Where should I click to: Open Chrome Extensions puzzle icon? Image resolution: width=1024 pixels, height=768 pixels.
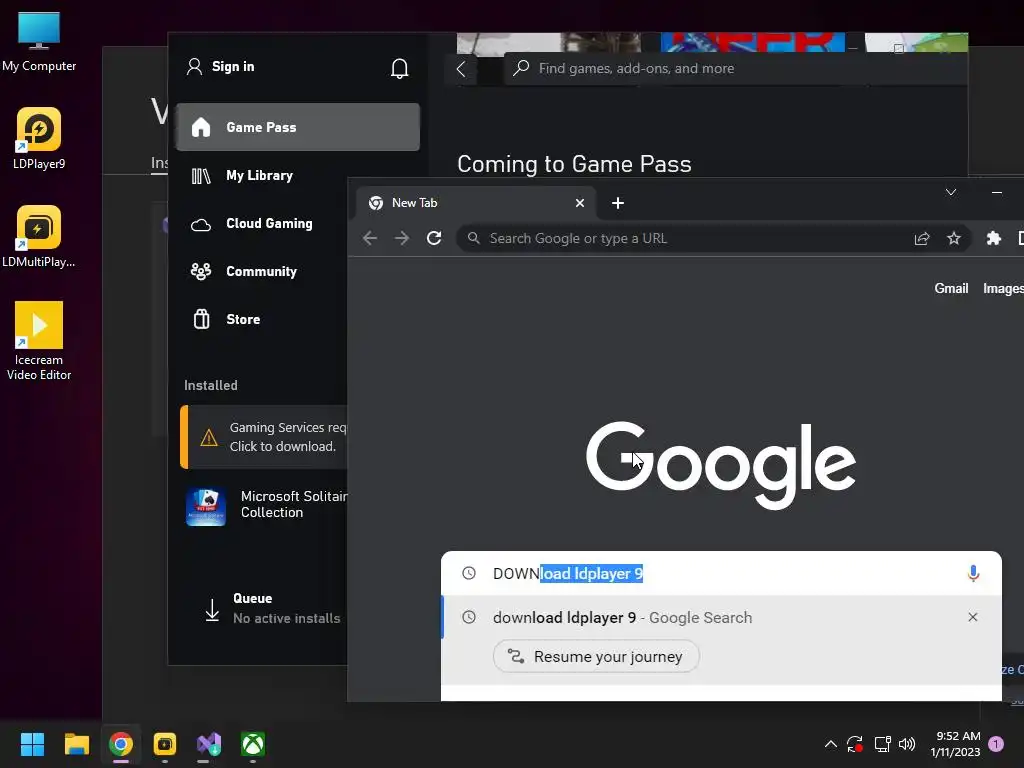(993, 238)
